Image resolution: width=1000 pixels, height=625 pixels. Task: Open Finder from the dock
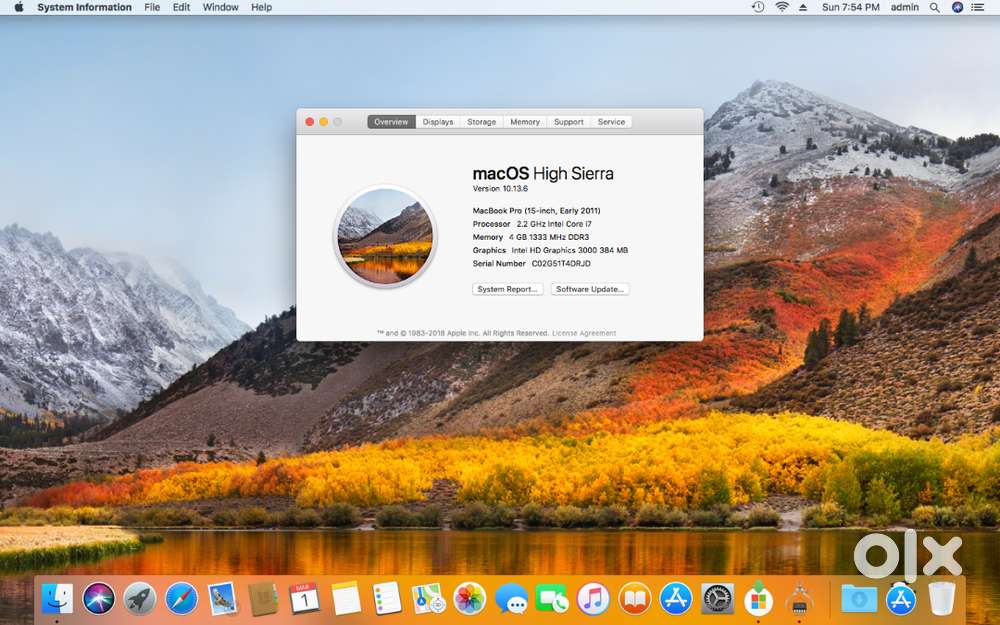(x=57, y=598)
